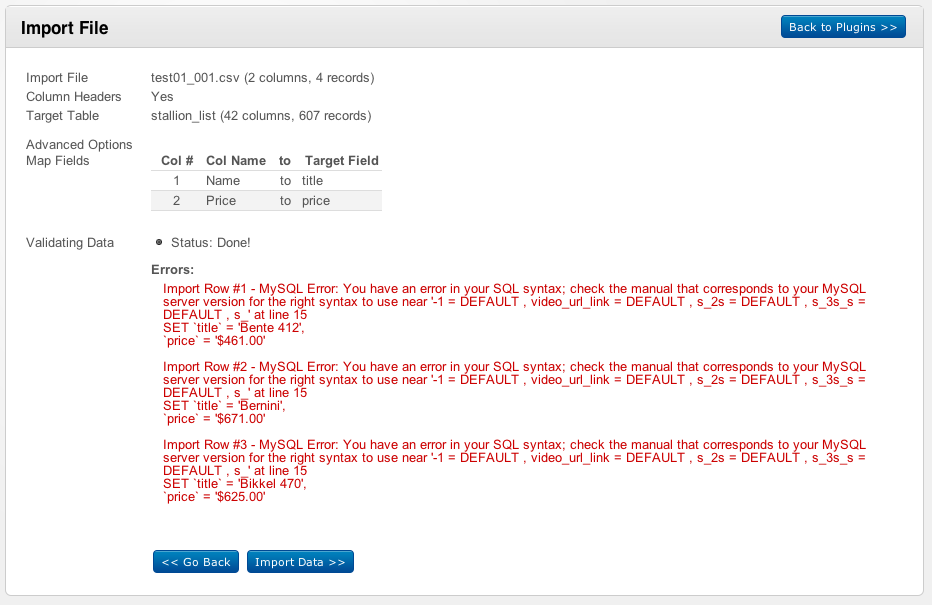Click the Errors heading

[172, 270]
